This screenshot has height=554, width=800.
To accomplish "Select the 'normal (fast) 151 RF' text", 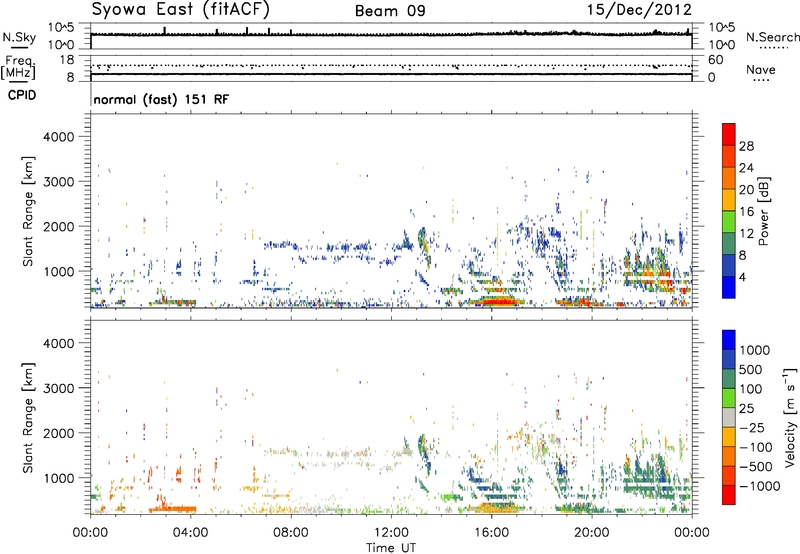I will (x=161, y=99).
